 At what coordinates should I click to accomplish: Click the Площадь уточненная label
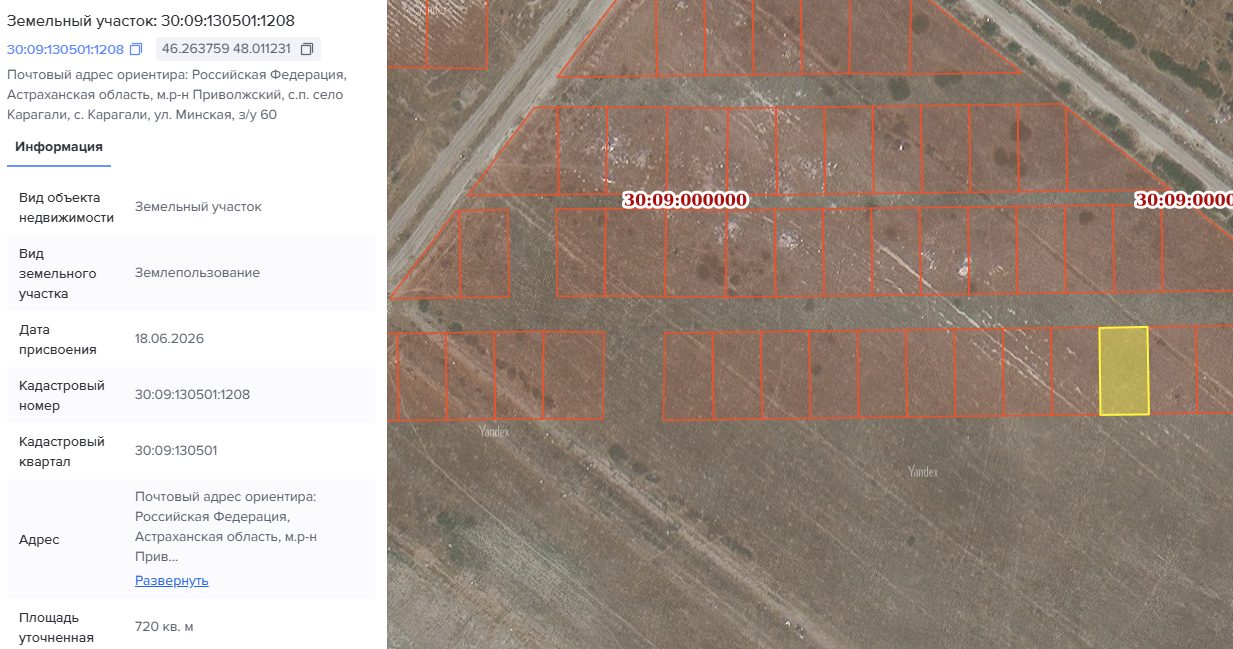tap(57, 627)
